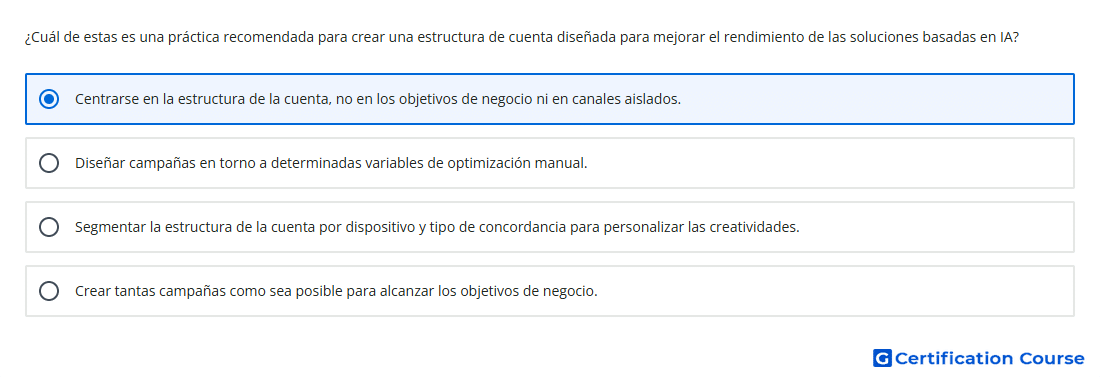Click the word 'Certification' beside the G logo
Screen dimensions: 1100x377
pyautogui.click(x=955, y=359)
